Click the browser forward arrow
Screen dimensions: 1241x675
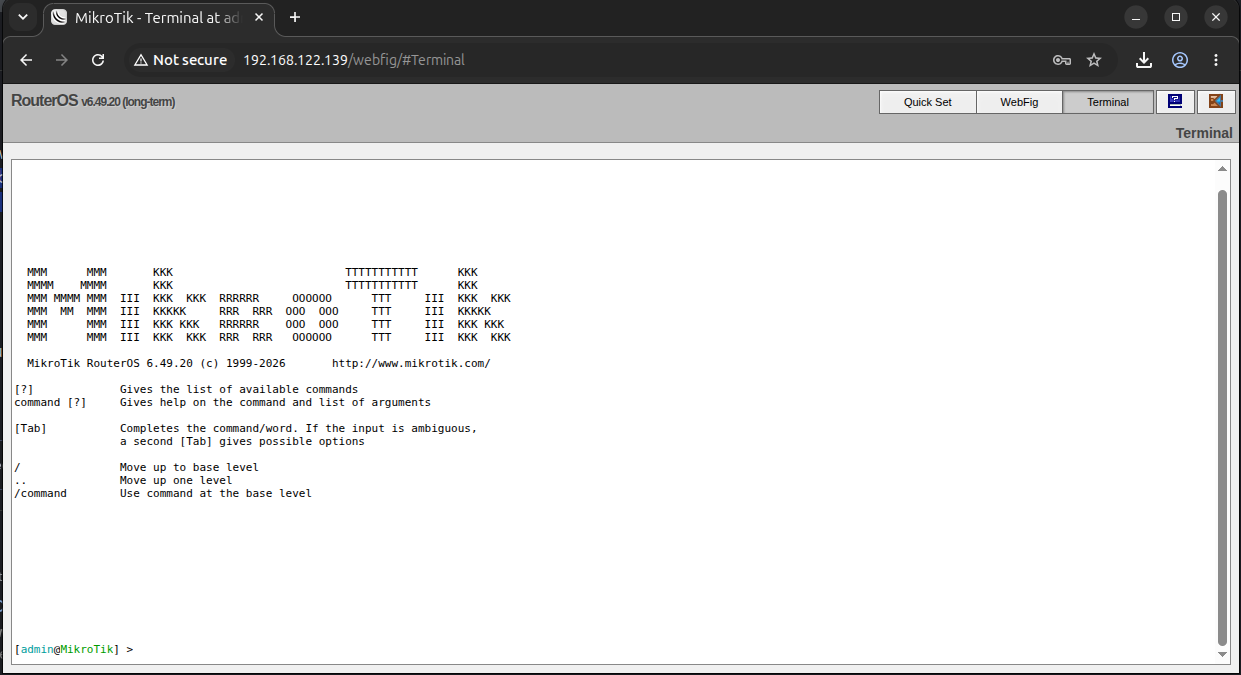click(62, 60)
